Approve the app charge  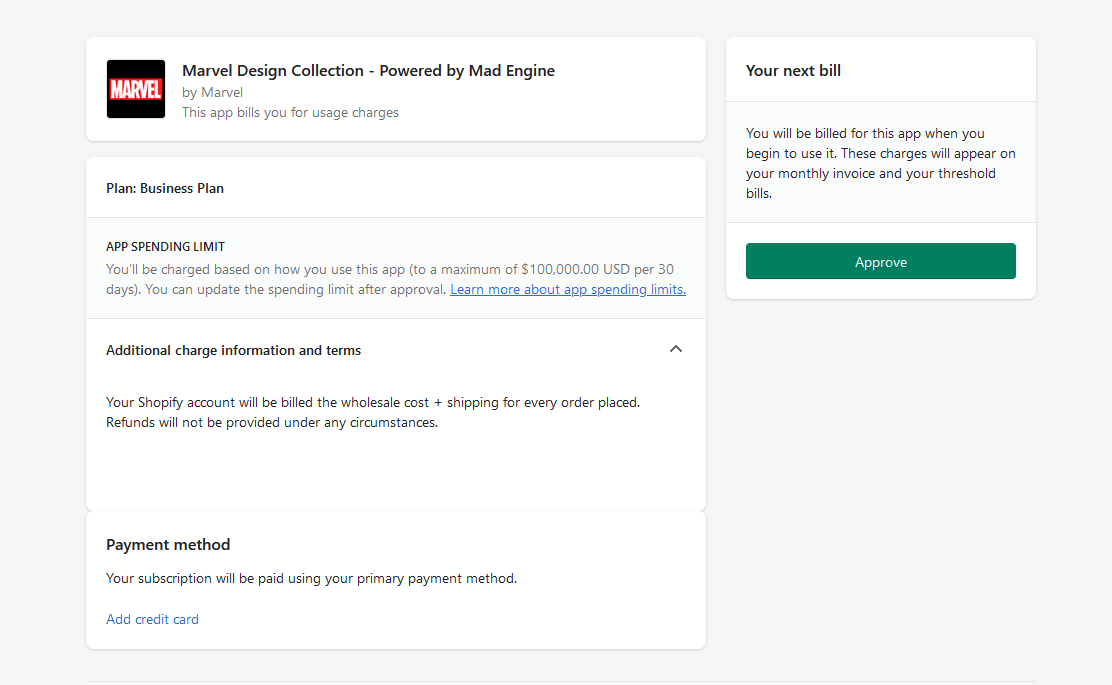pos(880,261)
